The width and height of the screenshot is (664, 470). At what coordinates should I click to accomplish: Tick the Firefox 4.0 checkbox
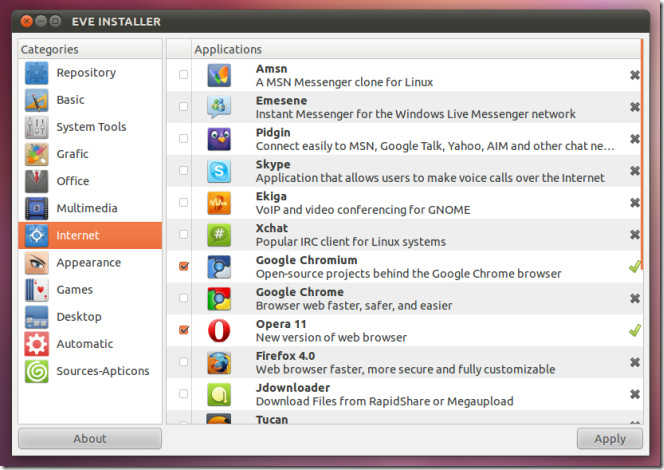click(183, 362)
